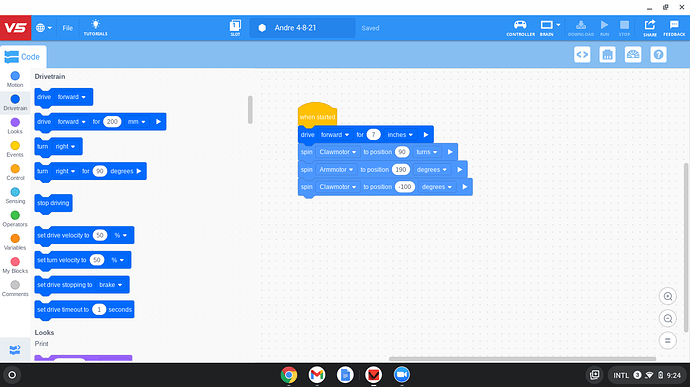Open Chrome from the shelf
The height and width of the screenshot is (387, 690).
pyautogui.click(x=289, y=375)
